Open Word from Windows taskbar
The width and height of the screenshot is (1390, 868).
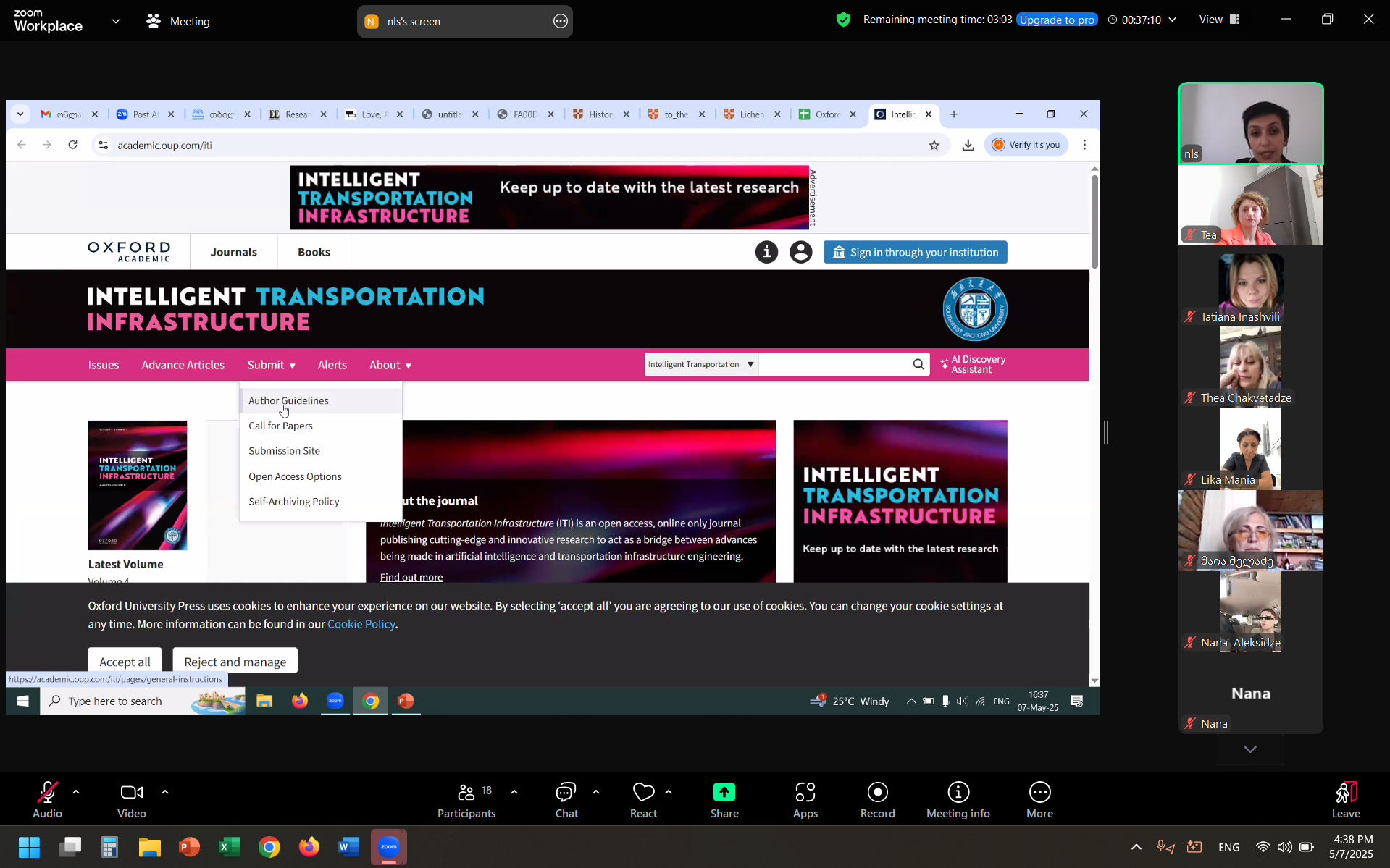pos(348,847)
